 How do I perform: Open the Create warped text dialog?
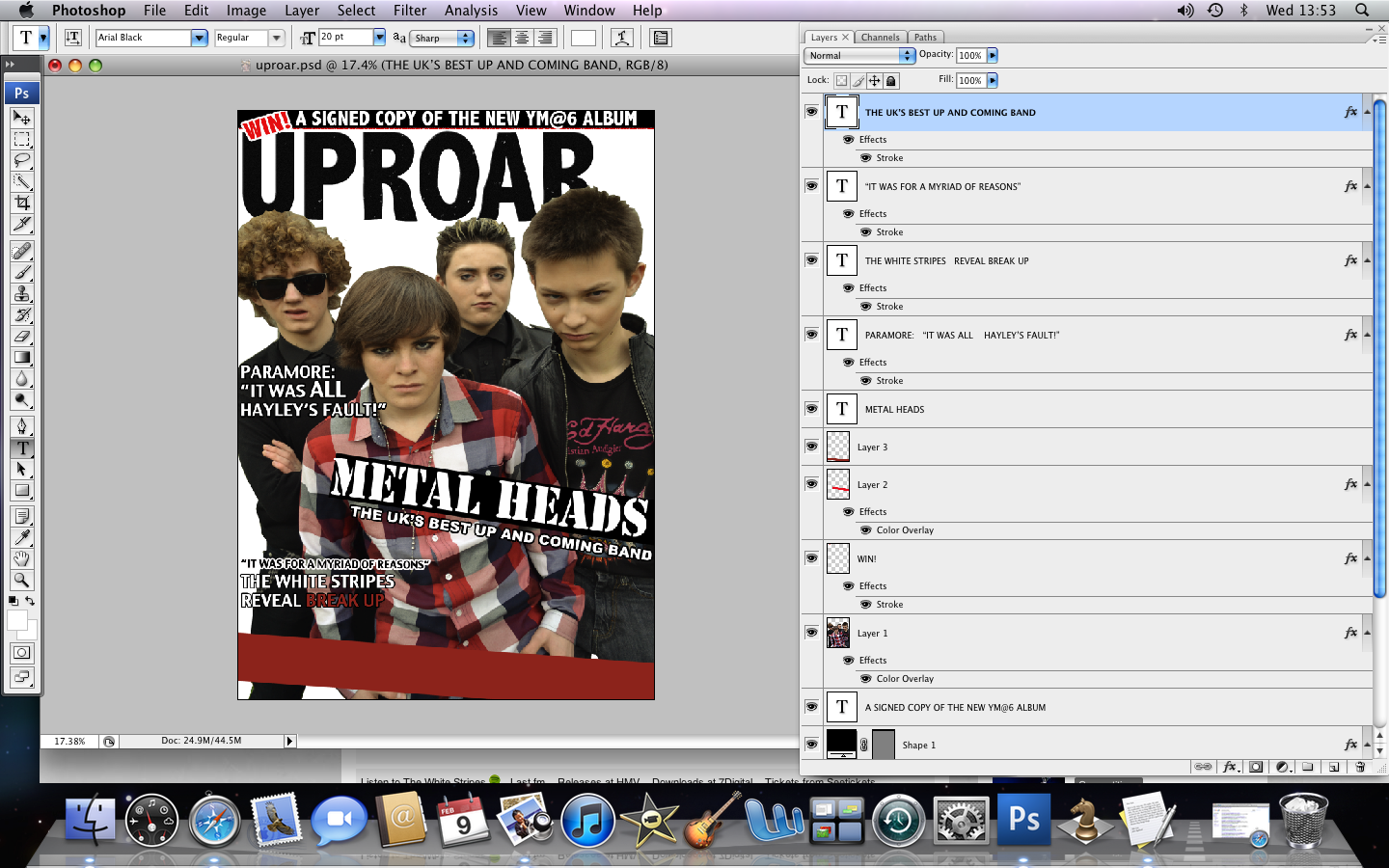tap(621, 38)
